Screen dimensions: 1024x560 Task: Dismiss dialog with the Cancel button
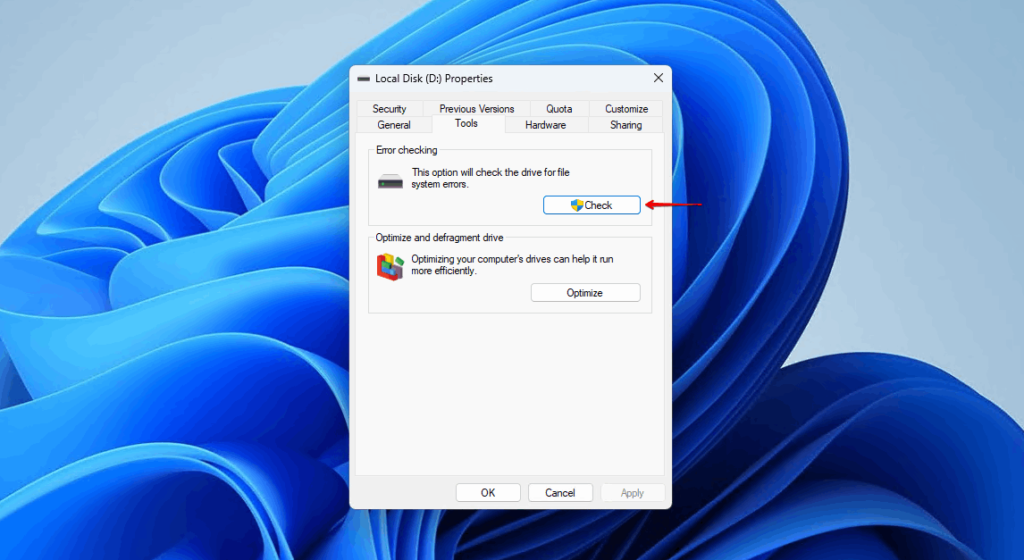pyautogui.click(x=560, y=493)
